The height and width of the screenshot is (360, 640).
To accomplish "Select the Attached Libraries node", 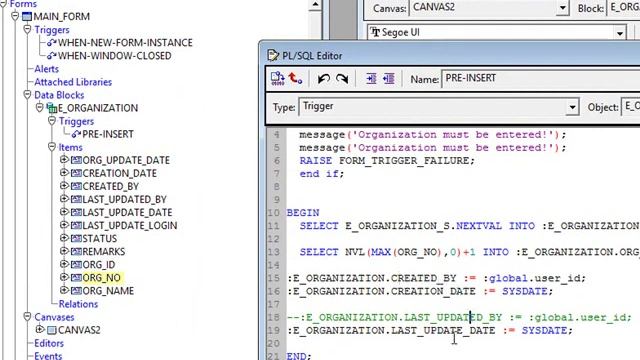I will (73, 82).
